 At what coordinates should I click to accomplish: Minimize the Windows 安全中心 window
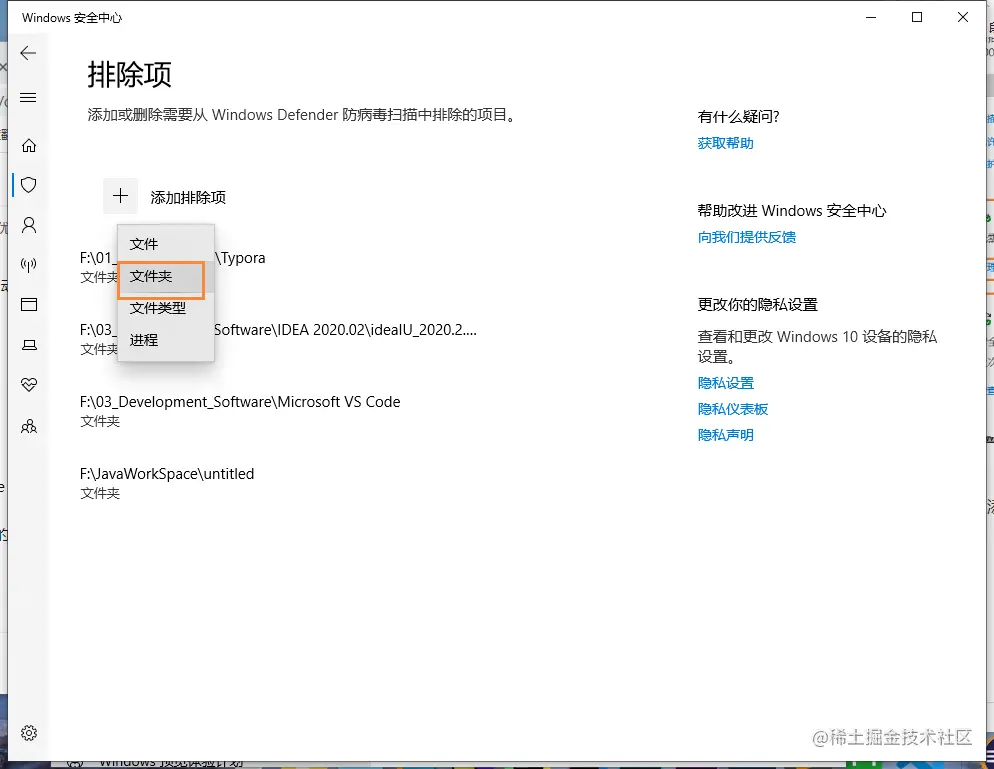point(871,17)
